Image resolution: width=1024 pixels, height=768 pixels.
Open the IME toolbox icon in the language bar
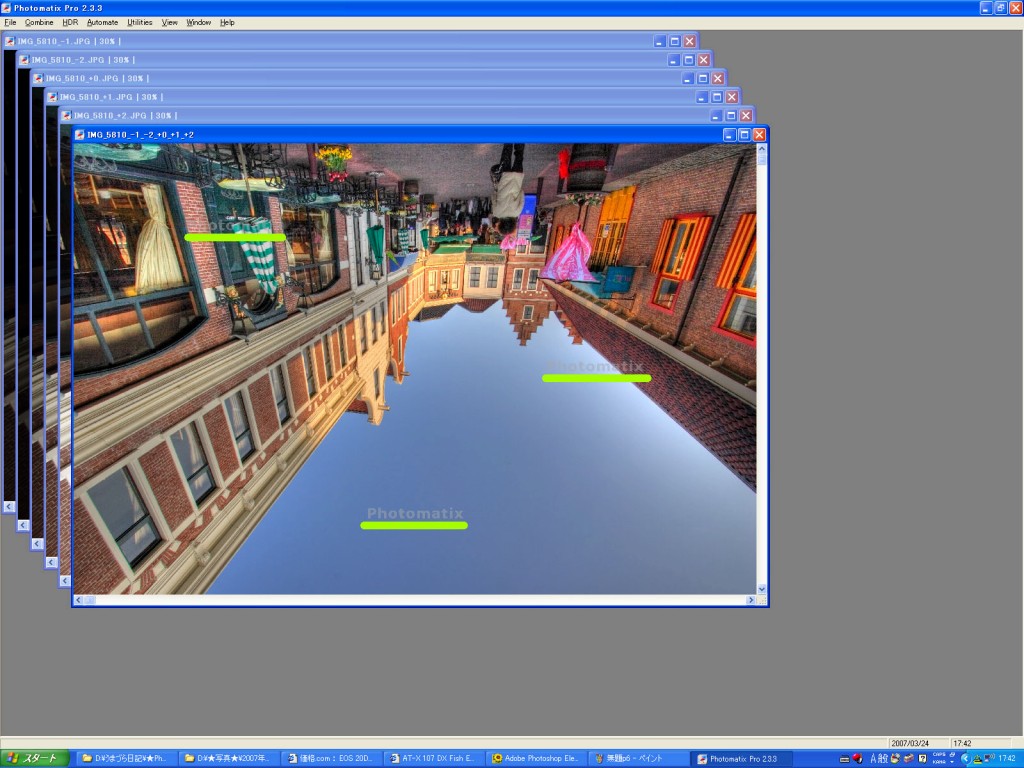(908, 758)
